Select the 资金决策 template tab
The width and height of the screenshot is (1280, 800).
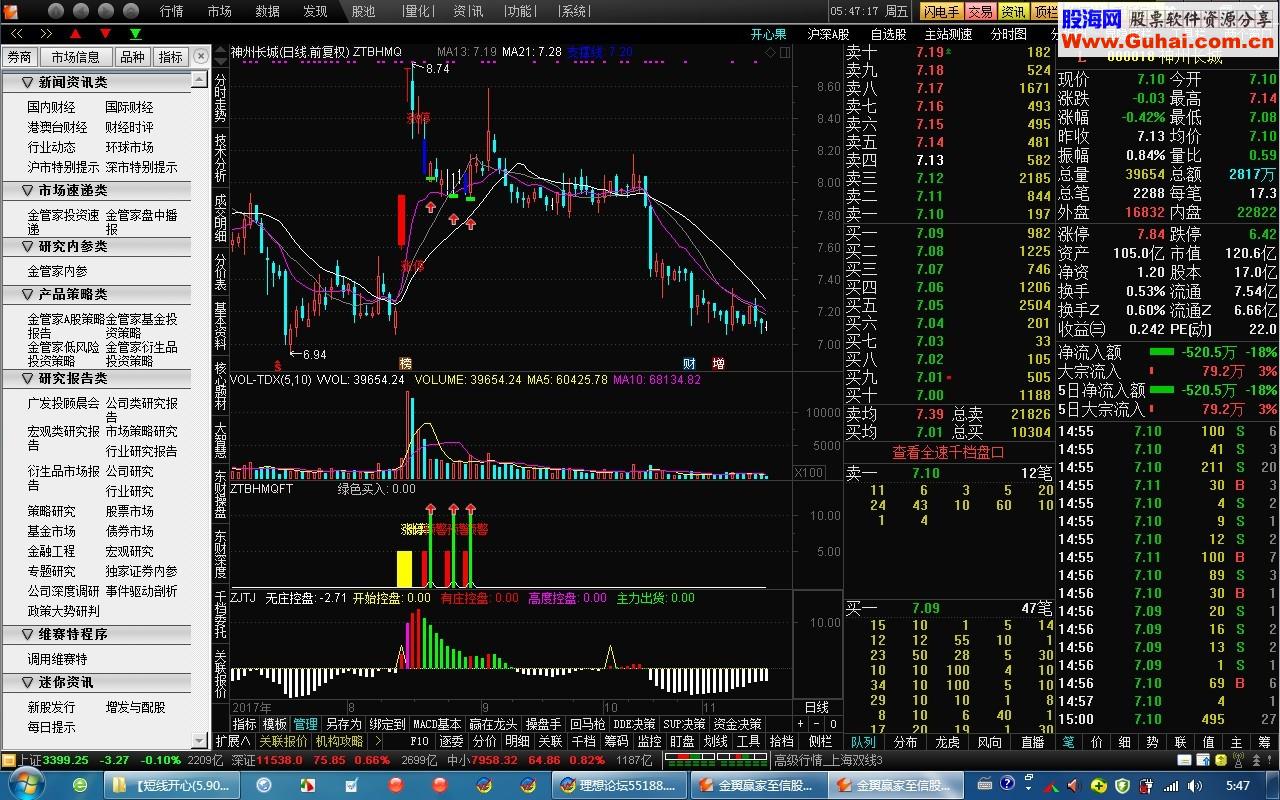click(x=737, y=724)
